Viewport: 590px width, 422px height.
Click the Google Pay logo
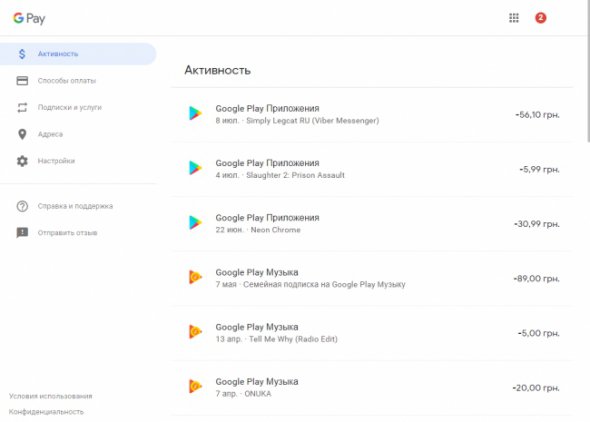29,18
